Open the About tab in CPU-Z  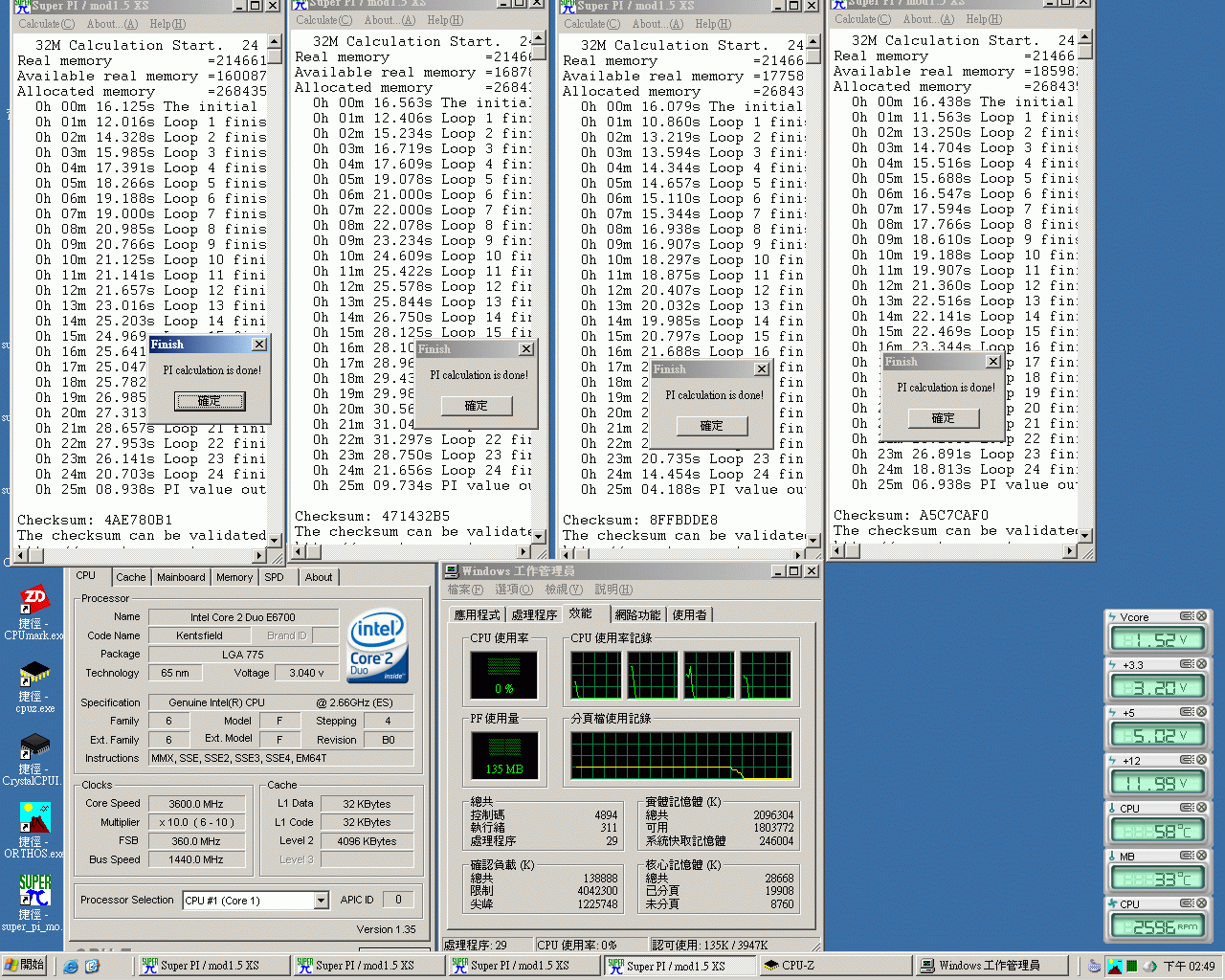tap(319, 577)
